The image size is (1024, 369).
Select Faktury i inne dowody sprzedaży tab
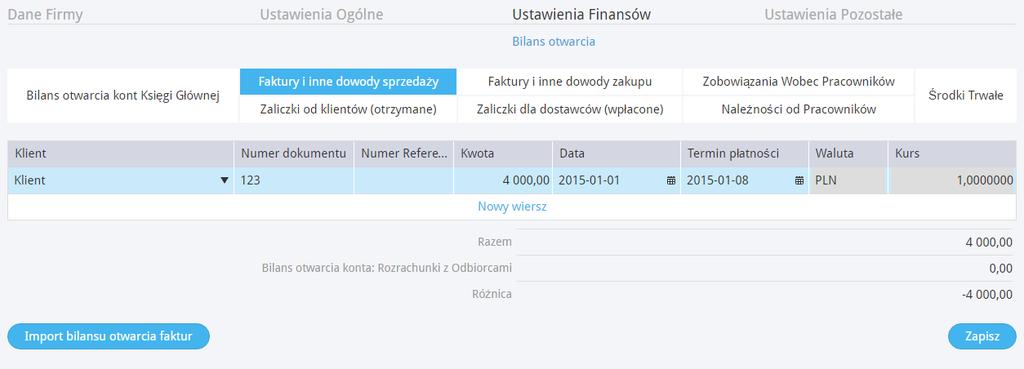click(x=348, y=82)
